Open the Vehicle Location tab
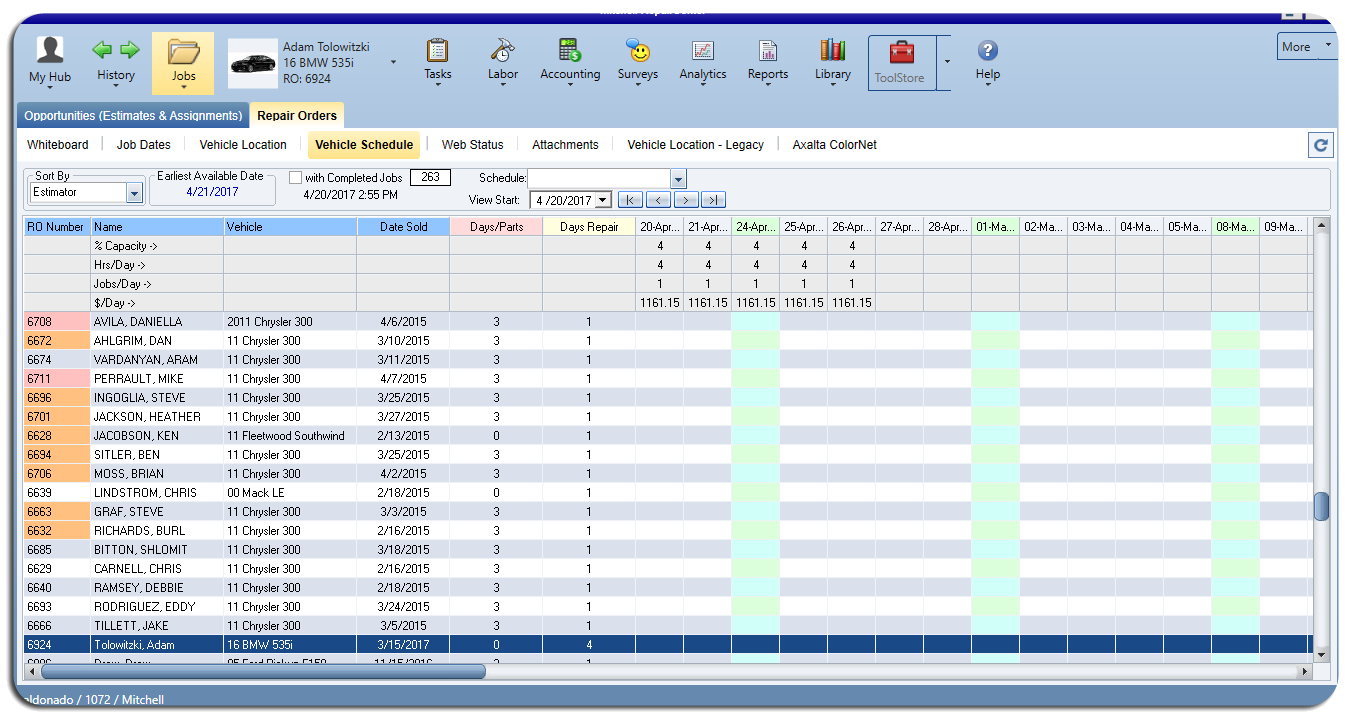1355x719 pixels. (243, 145)
